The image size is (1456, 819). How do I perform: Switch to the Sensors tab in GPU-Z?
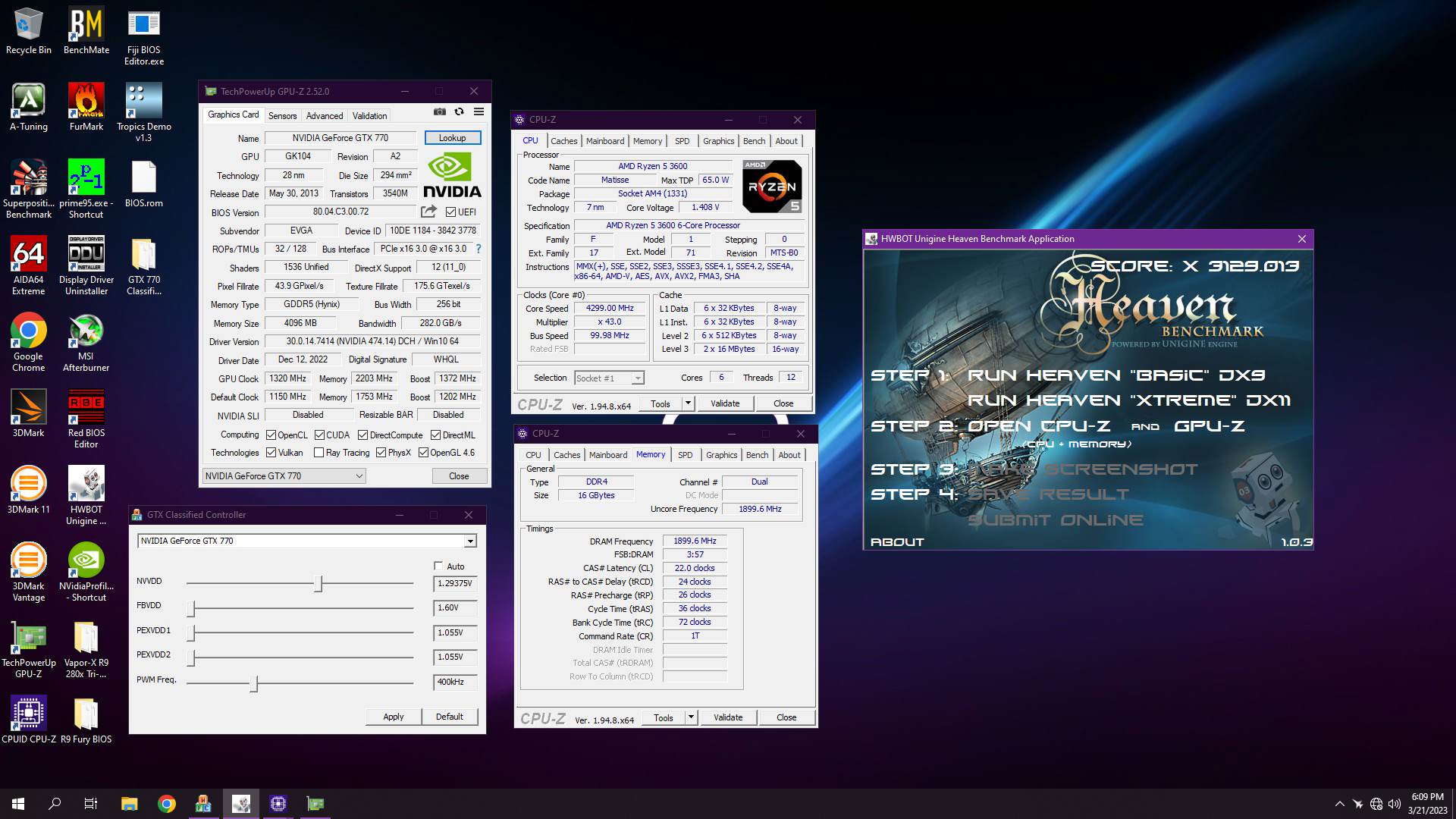tap(283, 116)
